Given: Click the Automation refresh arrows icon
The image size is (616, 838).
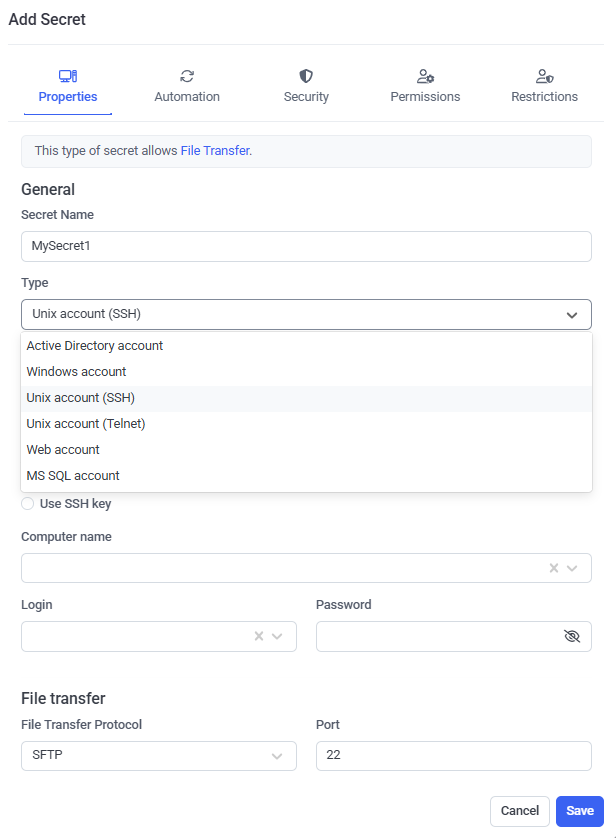Looking at the screenshot, I should point(187,76).
